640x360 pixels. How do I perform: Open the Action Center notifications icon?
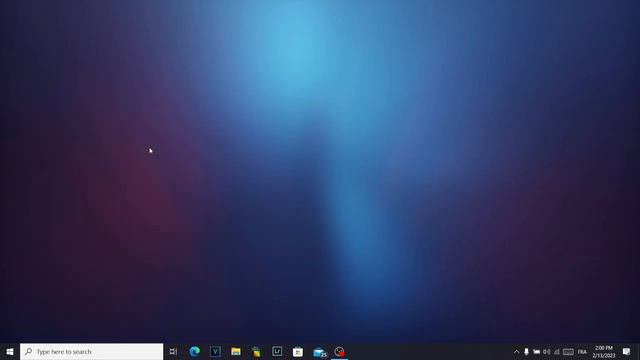627,351
